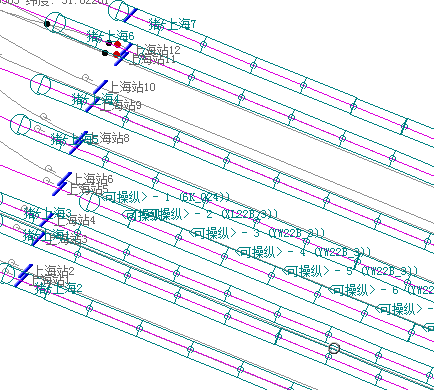
Task: Click the <可操纵> - 4 (QW22B_3) label
Action: pyautogui.click(x=303, y=252)
